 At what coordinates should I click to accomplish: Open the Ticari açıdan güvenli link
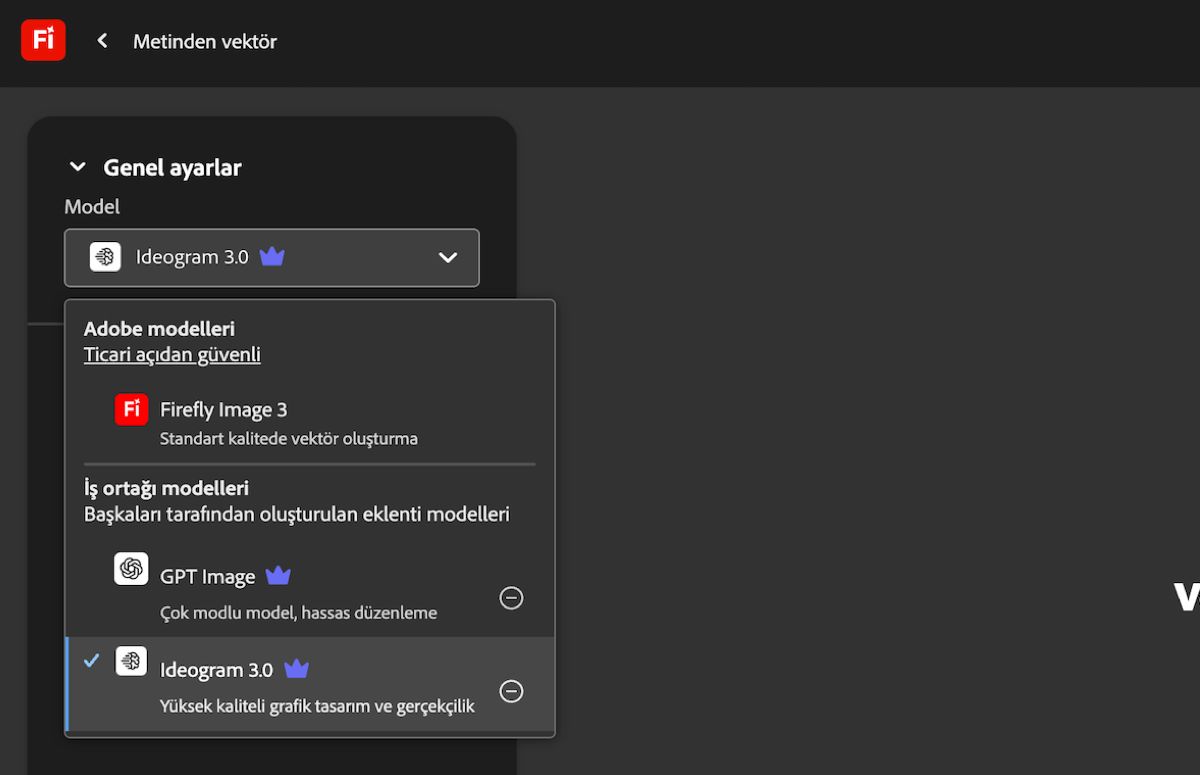coord(172,354)
